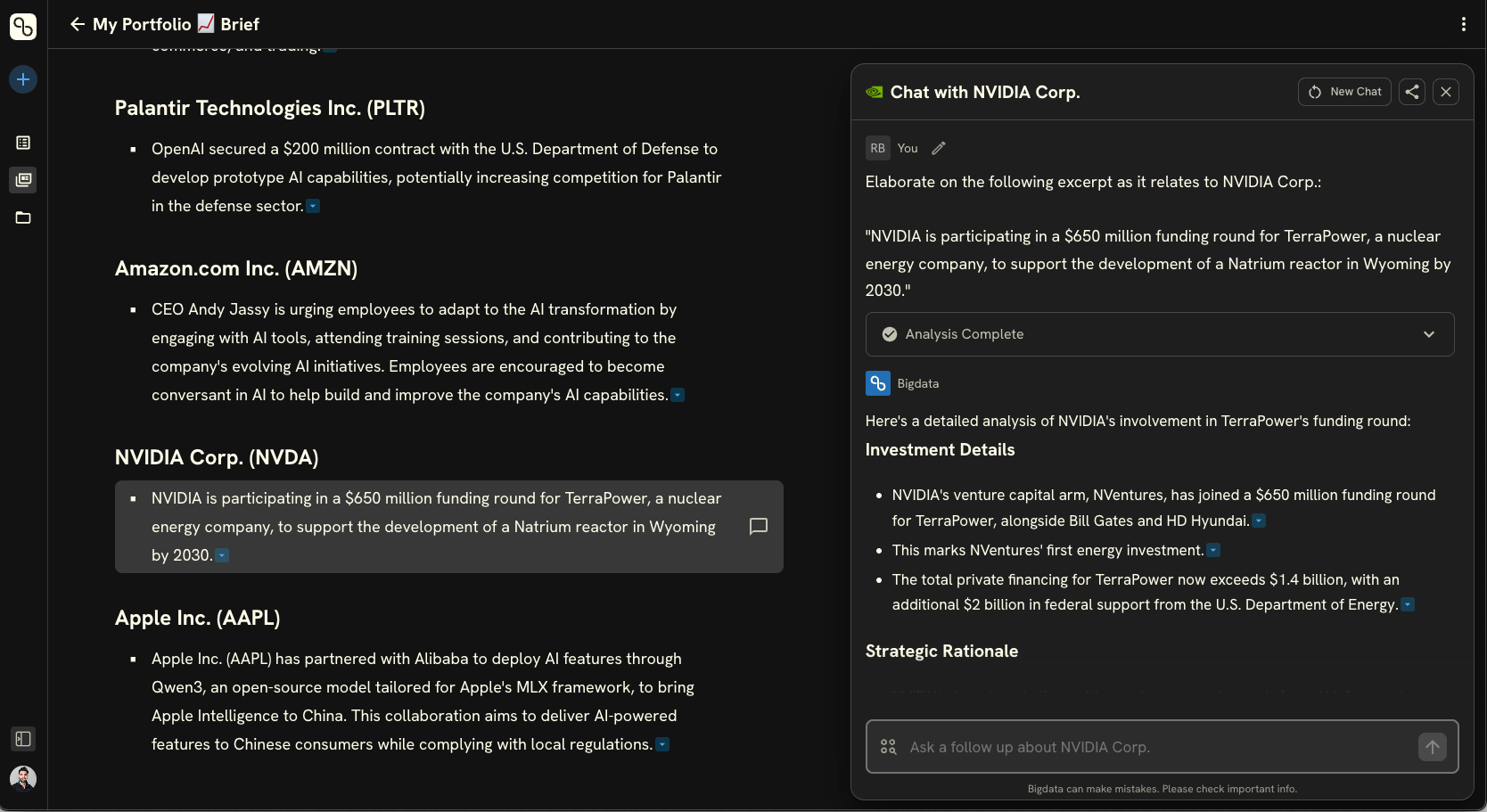1487x812 pixels.
Task: Open the user profile avatar
Action: point(23,778)
